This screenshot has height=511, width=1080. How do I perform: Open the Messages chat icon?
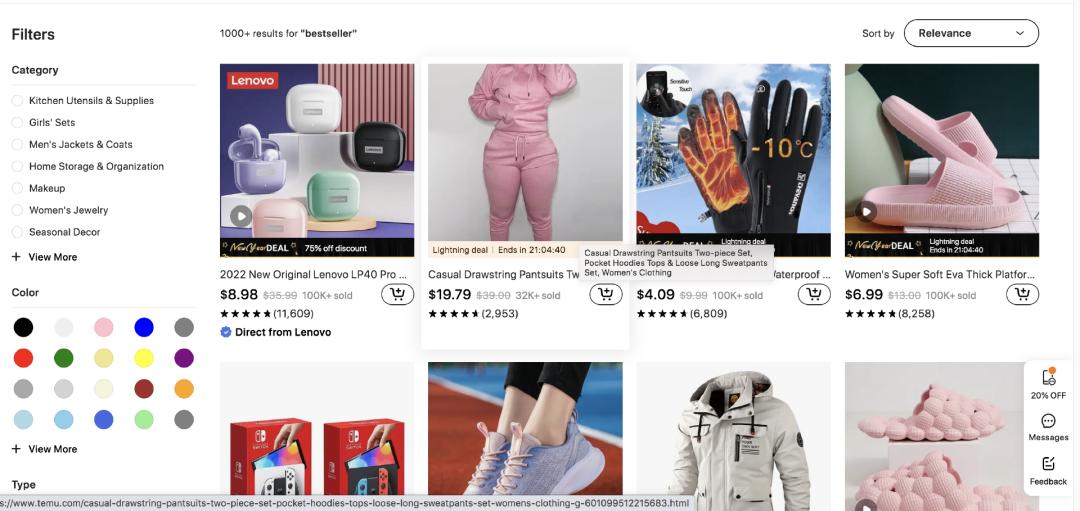click(1048, 428)
